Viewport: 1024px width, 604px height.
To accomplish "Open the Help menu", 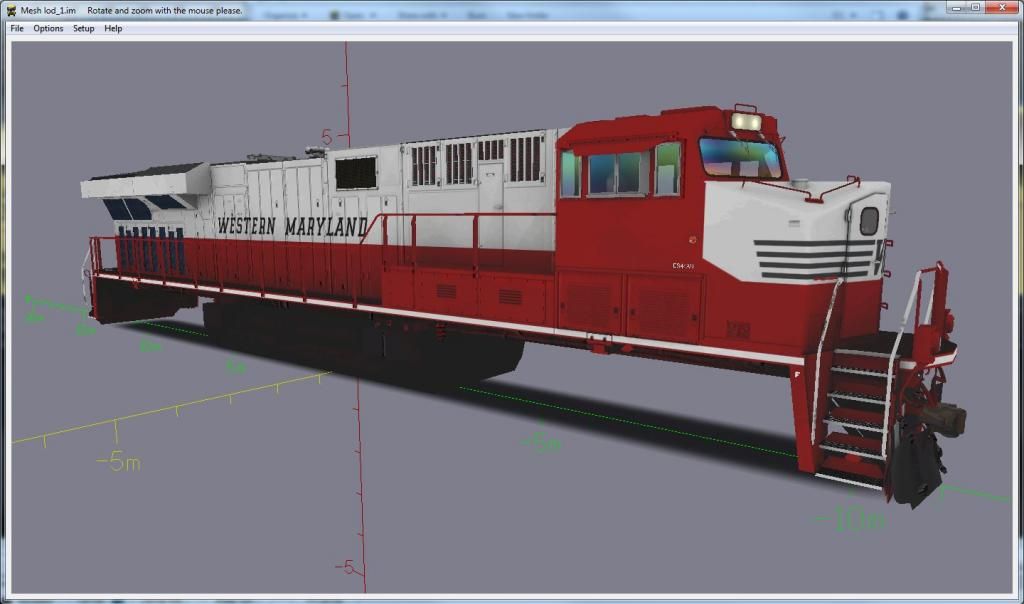I will pos(113,29).
